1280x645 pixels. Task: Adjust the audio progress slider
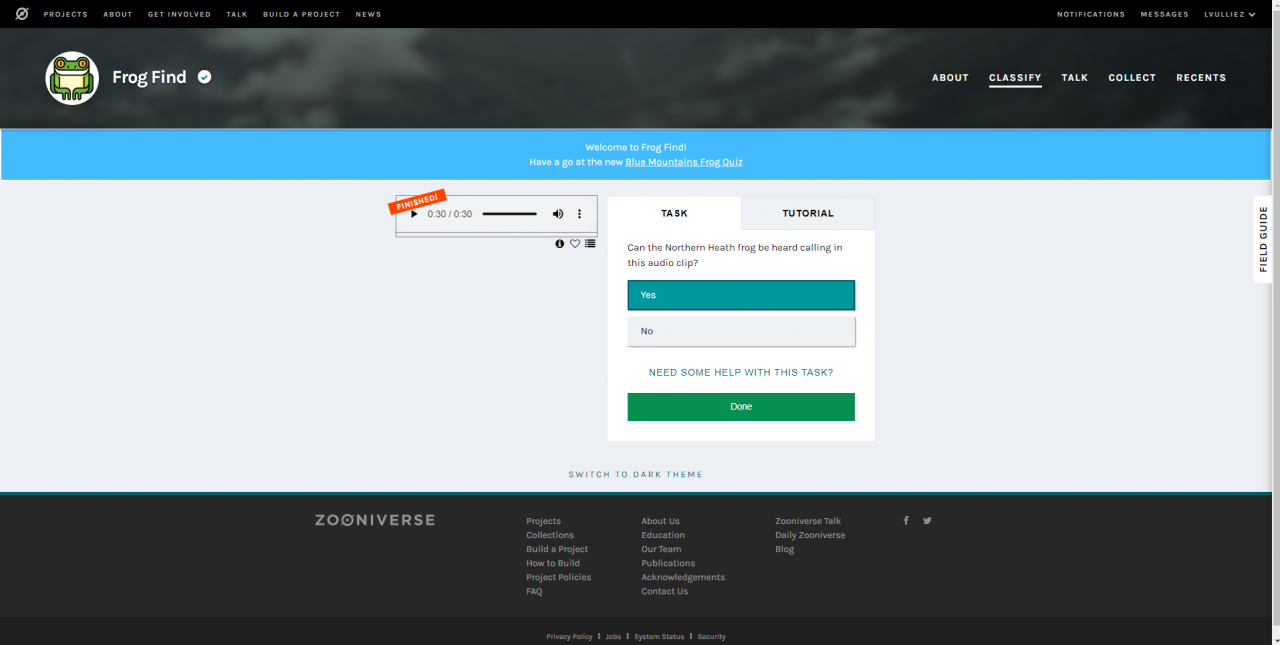click(x=510, y=214)
